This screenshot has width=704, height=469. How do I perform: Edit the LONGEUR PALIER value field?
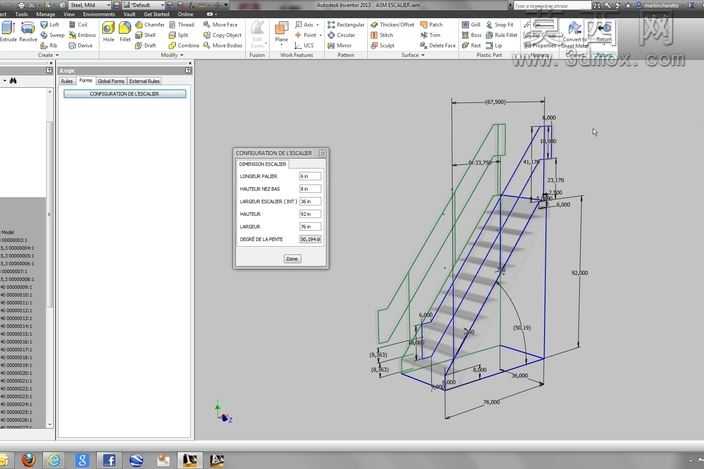click(310, 176)
